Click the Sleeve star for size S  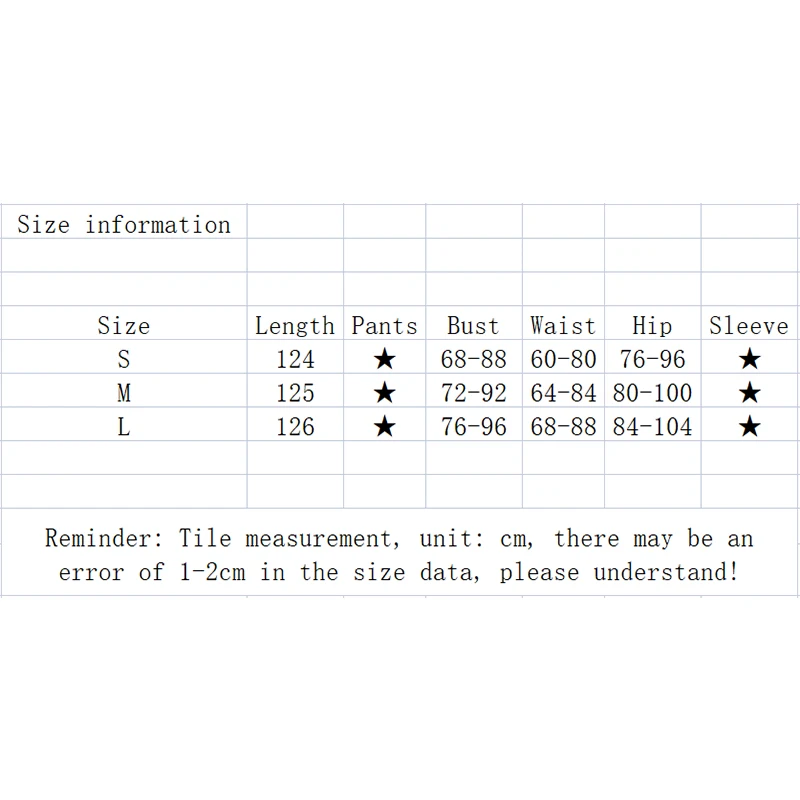[749, 360]
